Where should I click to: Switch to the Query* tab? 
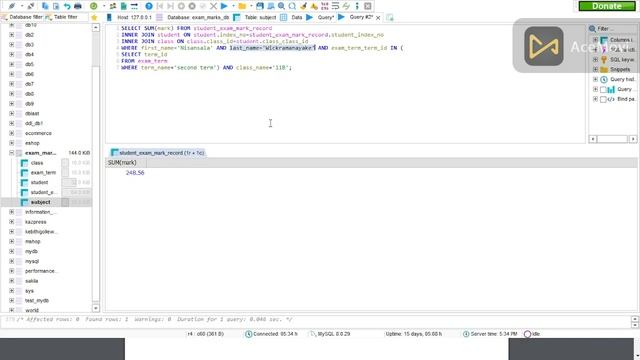[x=320, y=18]
